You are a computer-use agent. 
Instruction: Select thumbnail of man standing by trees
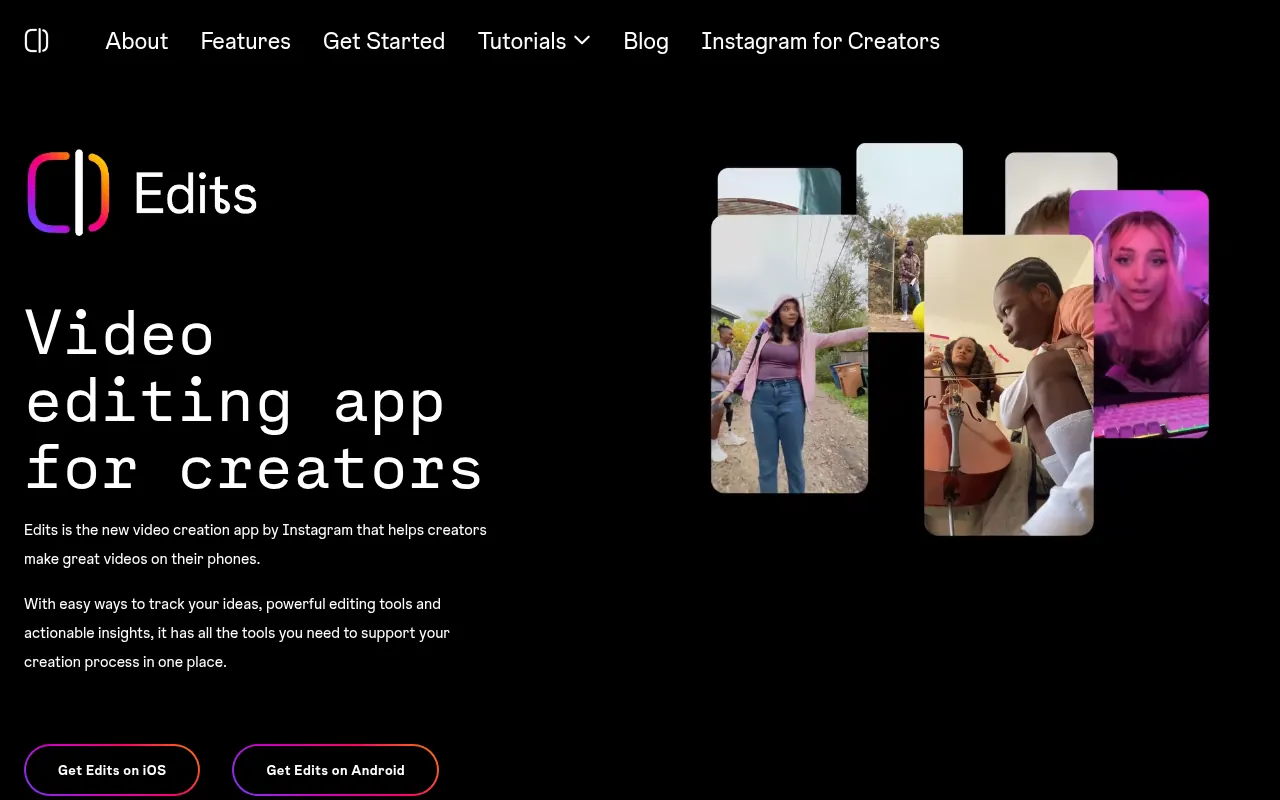(x=909, y=236)
